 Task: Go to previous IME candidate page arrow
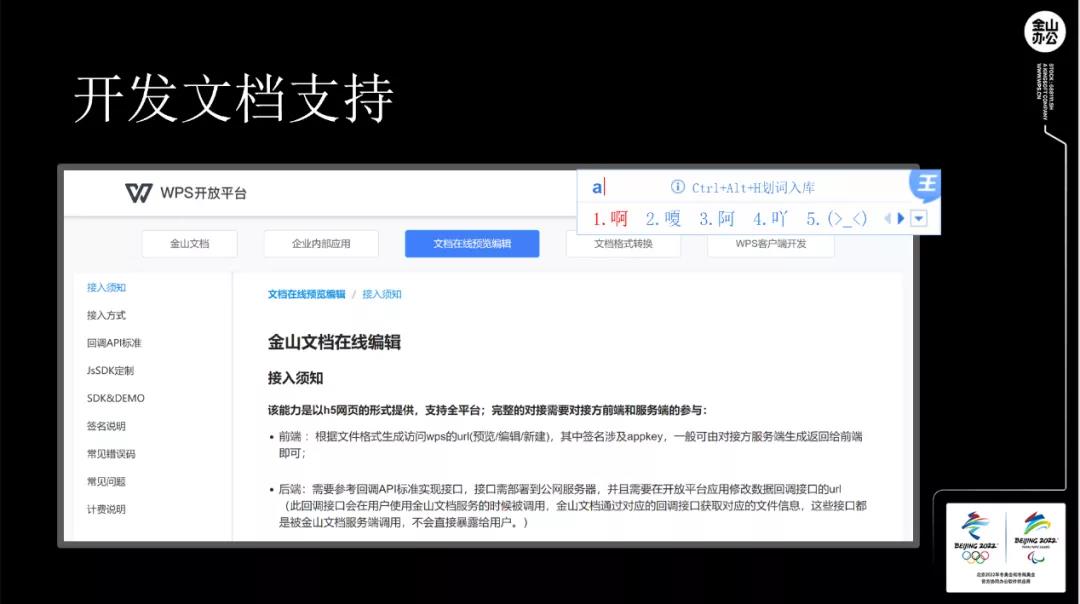(x=888, y=219)
